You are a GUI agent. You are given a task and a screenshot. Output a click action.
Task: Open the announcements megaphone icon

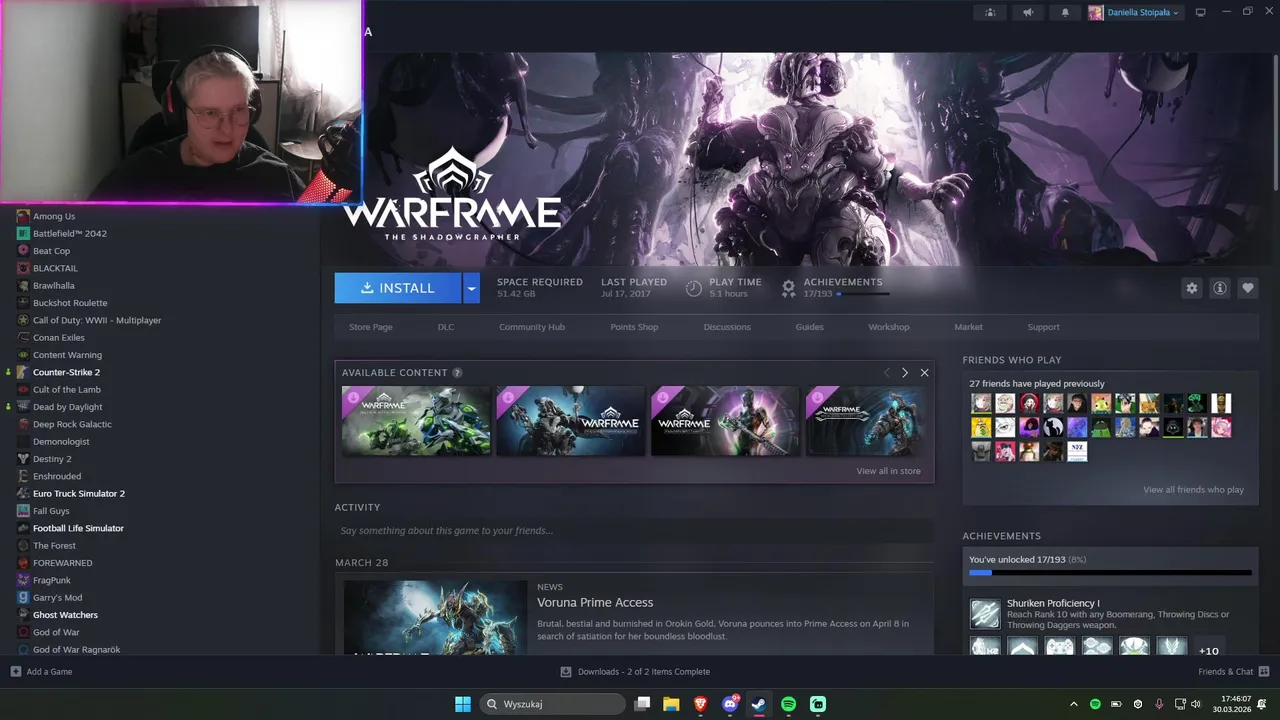coord(1027,12)
